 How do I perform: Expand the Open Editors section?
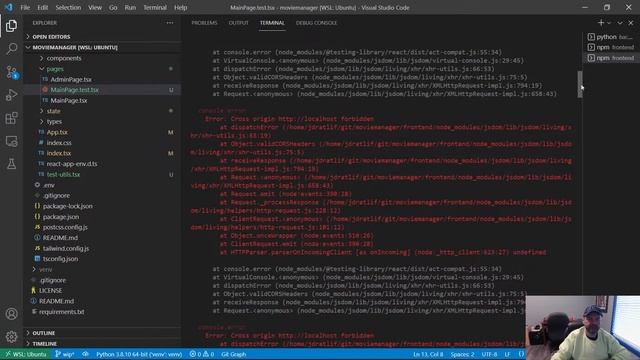[x=102, y=37]
